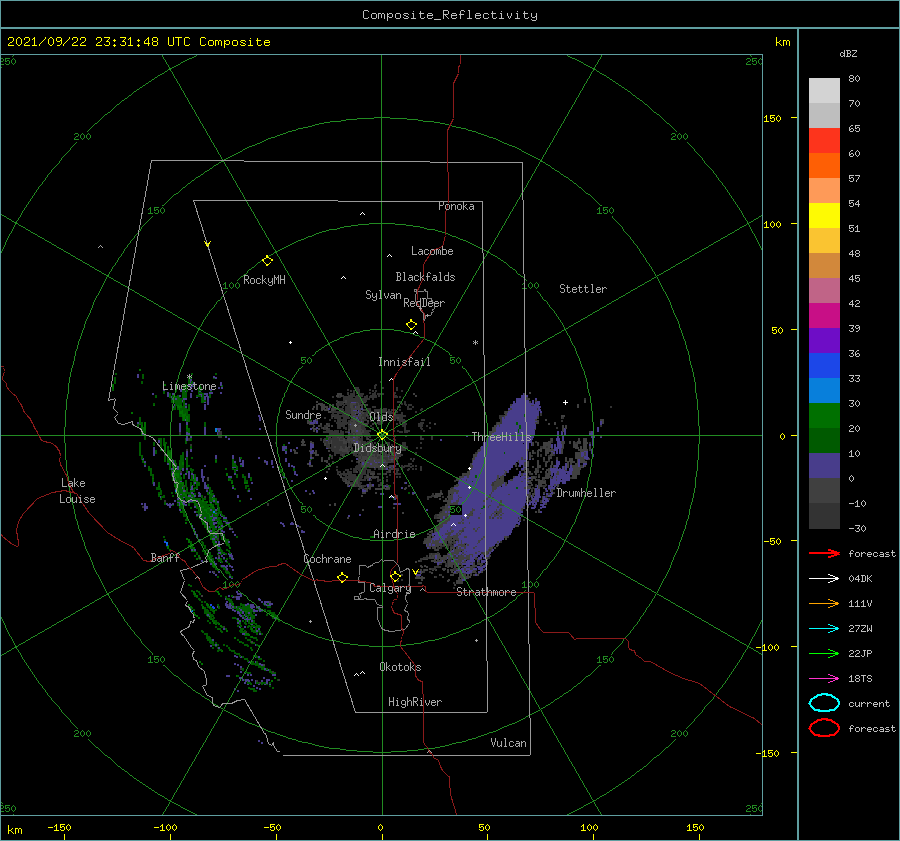Click the Sundre town label
Screen dimensions: 900x841
[x=303, y=415]
